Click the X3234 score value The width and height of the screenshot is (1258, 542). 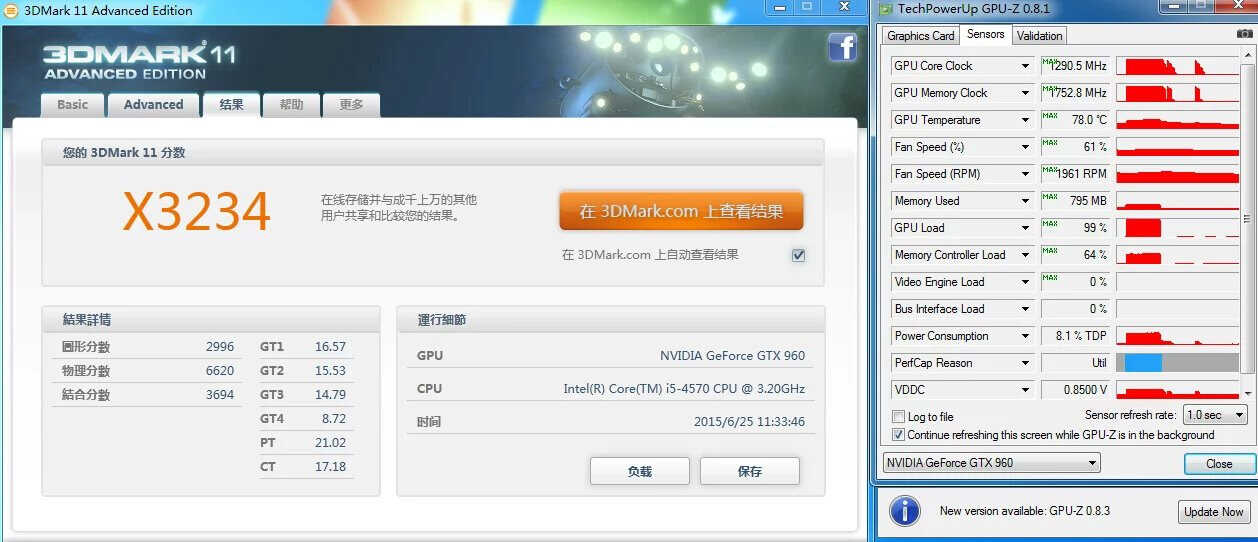(x=197, y=211)
